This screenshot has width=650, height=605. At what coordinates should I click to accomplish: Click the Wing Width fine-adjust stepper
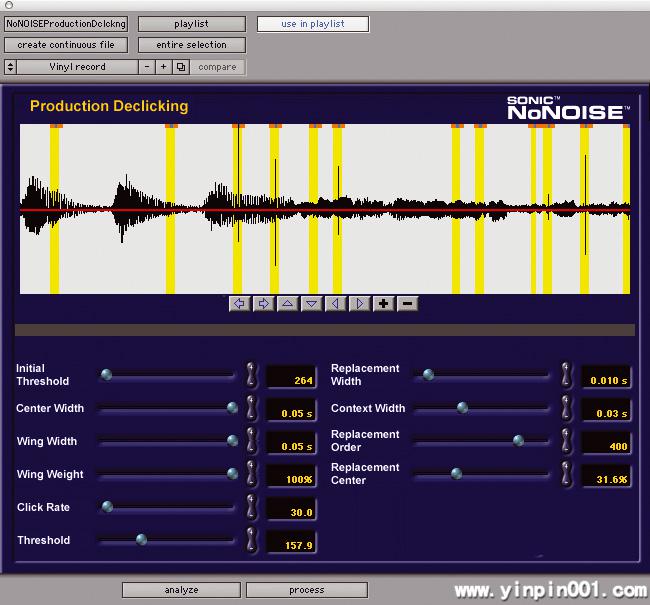pos(251,440)
